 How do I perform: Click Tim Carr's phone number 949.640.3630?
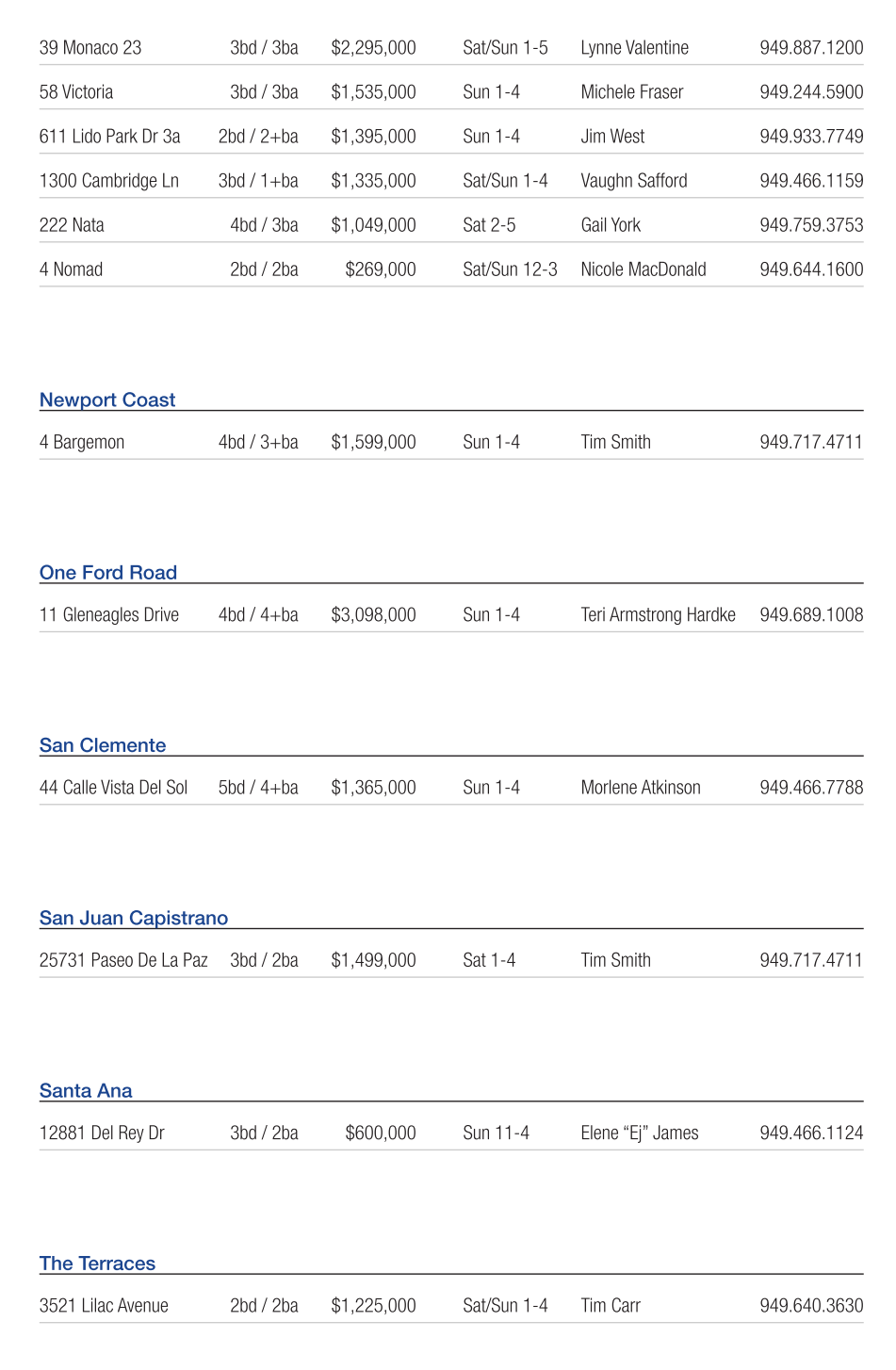tap(810, 1306)
